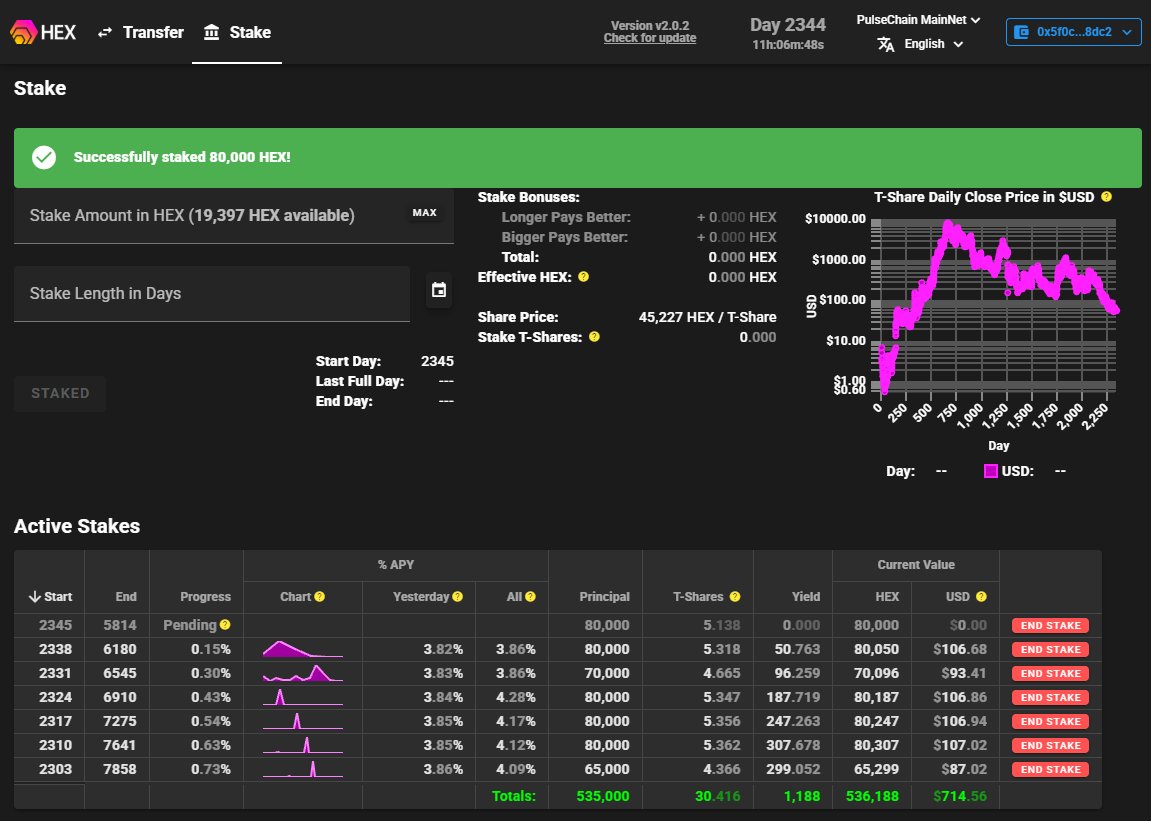This screenshot has height=821, width=1151.
Task: Click the STAKED button
Action: click(x=60, y=394)
